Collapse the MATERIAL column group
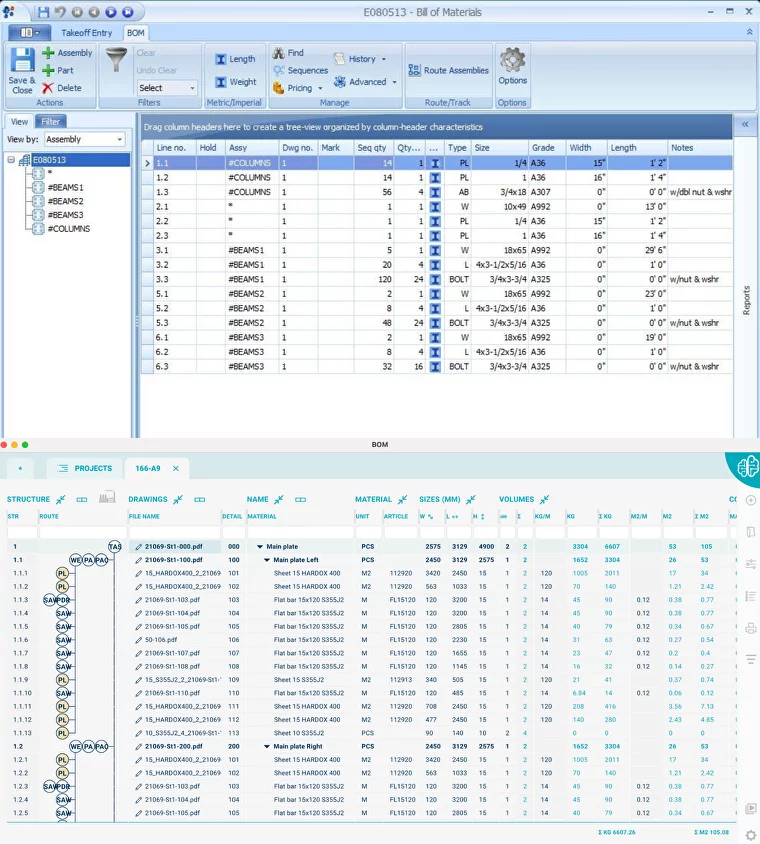Screen dimensions: 760x844 coord(403,500)
